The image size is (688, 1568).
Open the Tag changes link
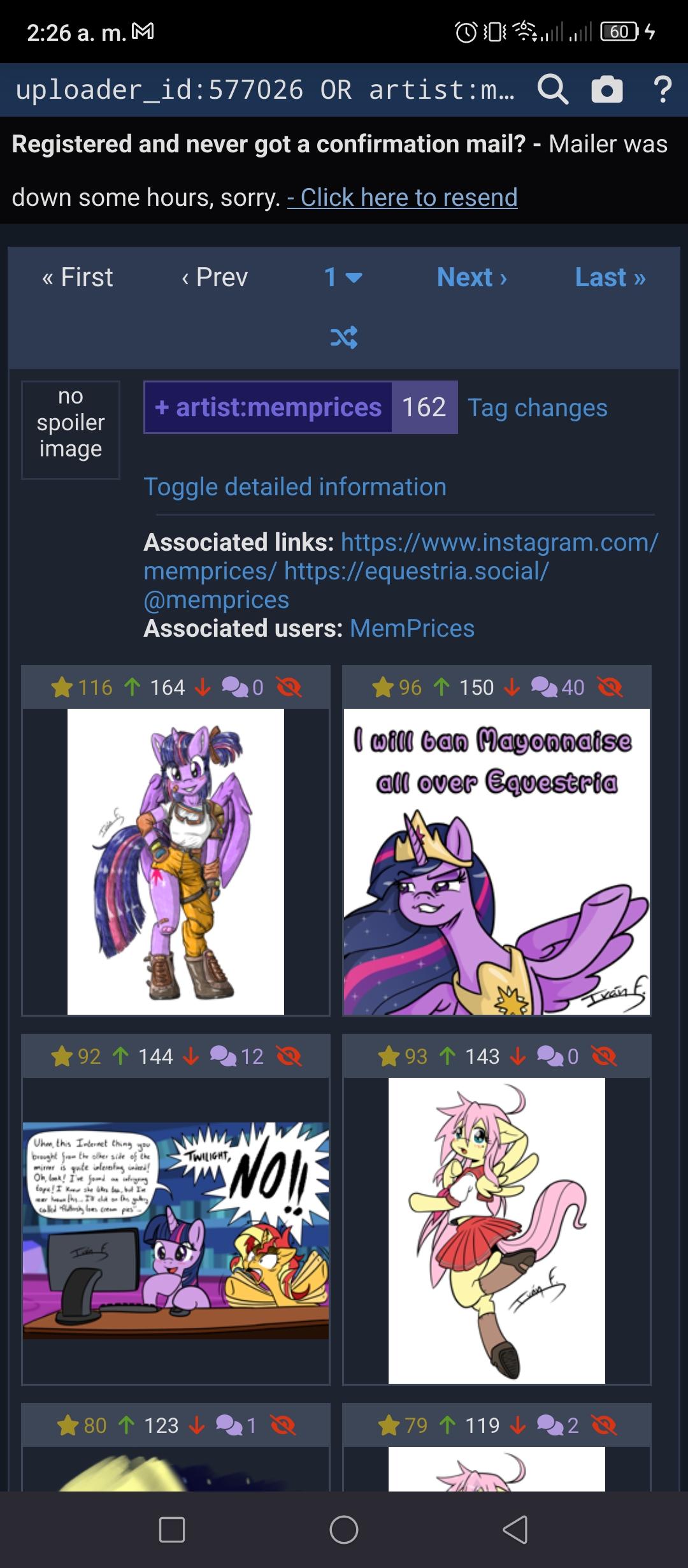point(538,408)
